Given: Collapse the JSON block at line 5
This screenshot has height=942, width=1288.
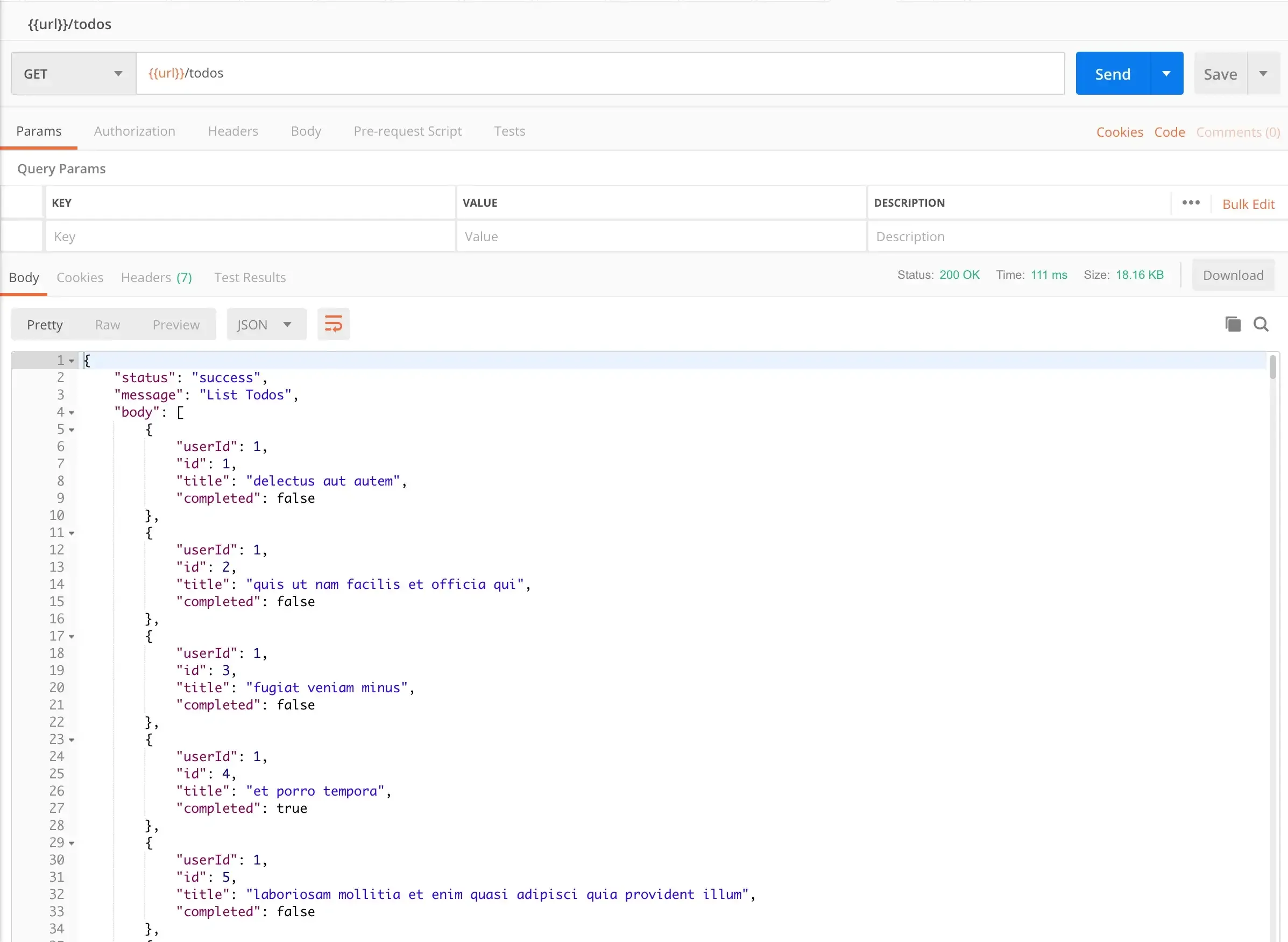Looking at the screenshot, I should tap(72, 430).
